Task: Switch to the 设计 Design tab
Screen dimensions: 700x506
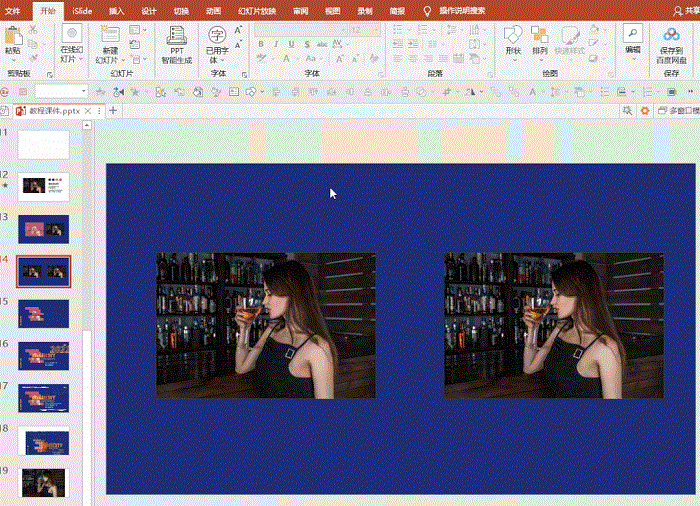Action: point(149,11)
